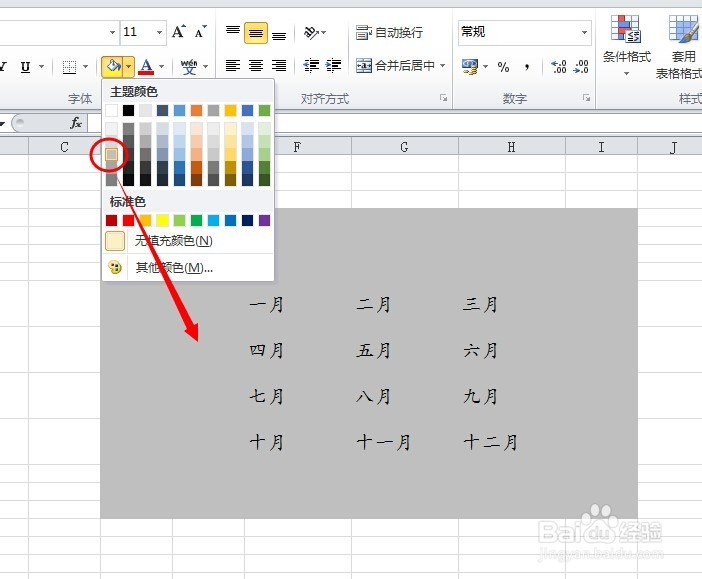Open 其他颜色 more colors option
This screenshot has height=579, width=702.
tap(188, 268)
